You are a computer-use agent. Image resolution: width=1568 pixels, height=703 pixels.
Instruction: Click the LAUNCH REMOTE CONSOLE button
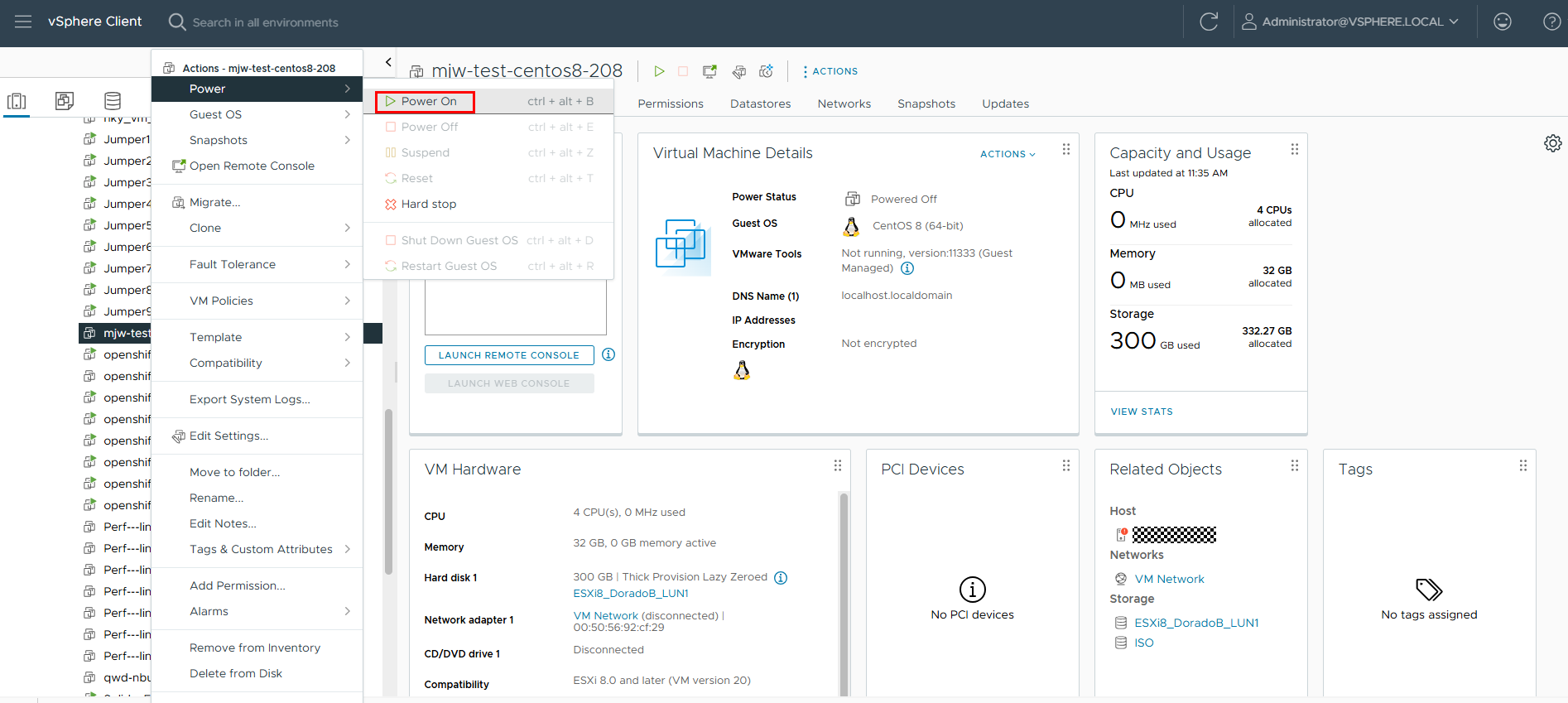pos(509,355)
